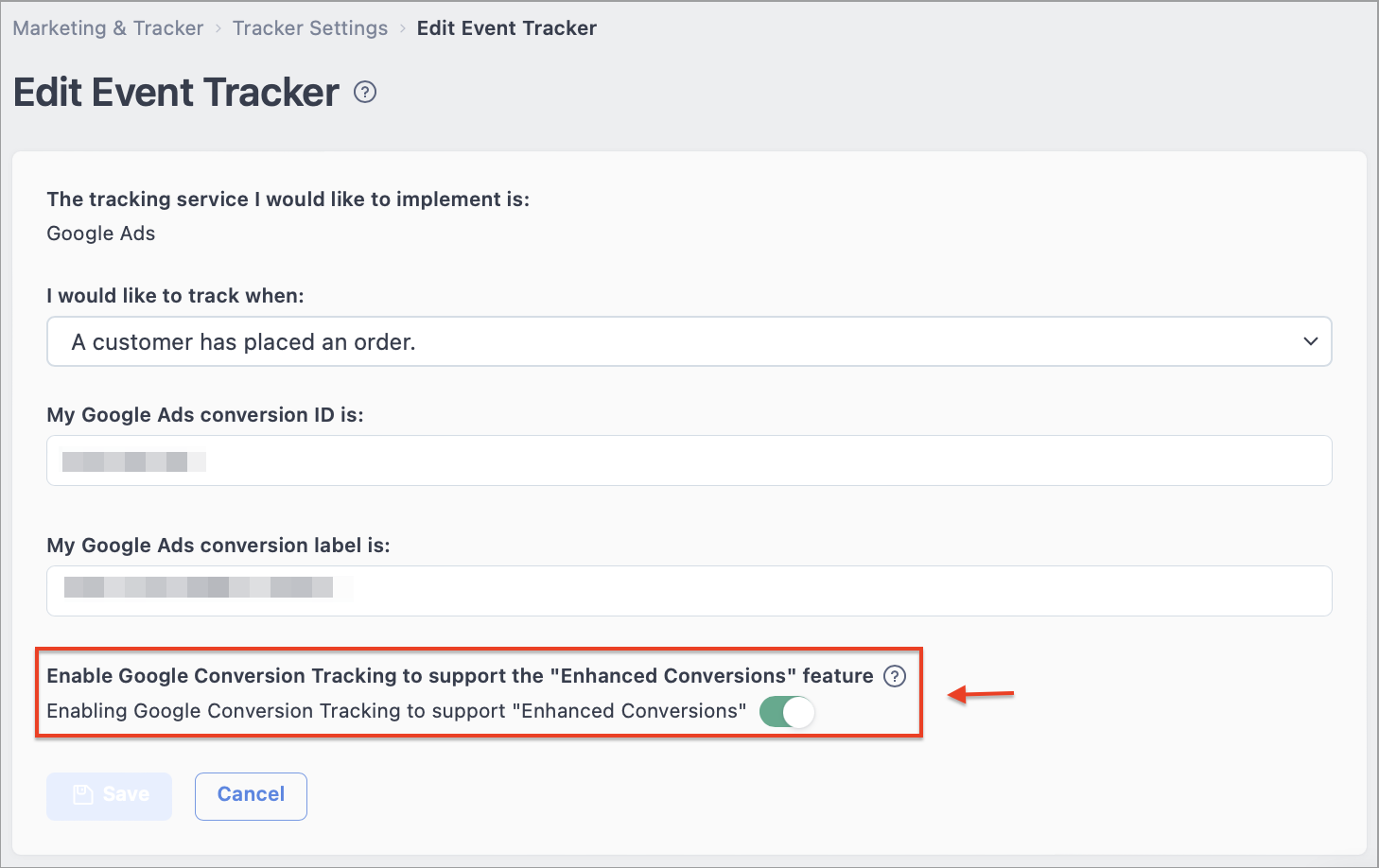Image resolution: width=1379 pixels, height=868 pixels.
Task: Click the floppy disk icon on Save button
Action: point(83,794)
